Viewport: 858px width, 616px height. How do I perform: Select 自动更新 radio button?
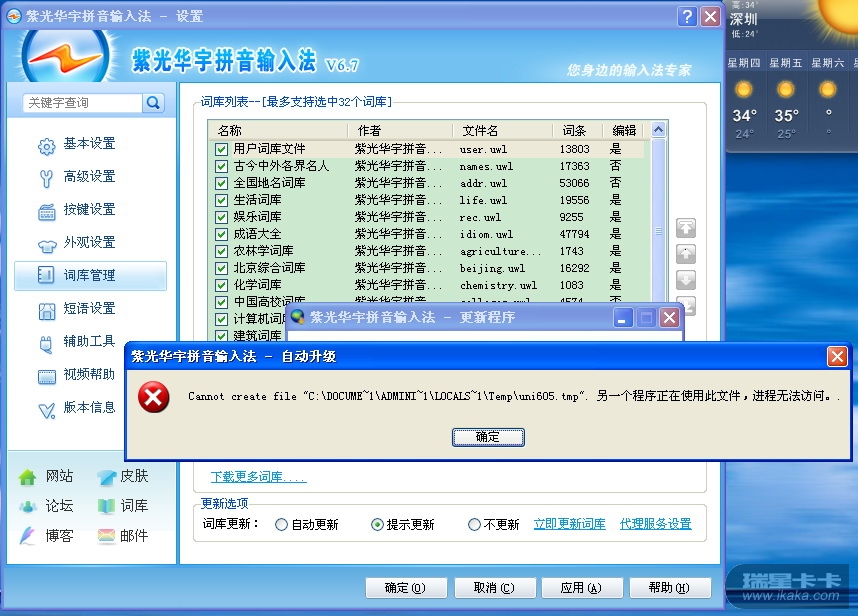[x=281, y=525]
